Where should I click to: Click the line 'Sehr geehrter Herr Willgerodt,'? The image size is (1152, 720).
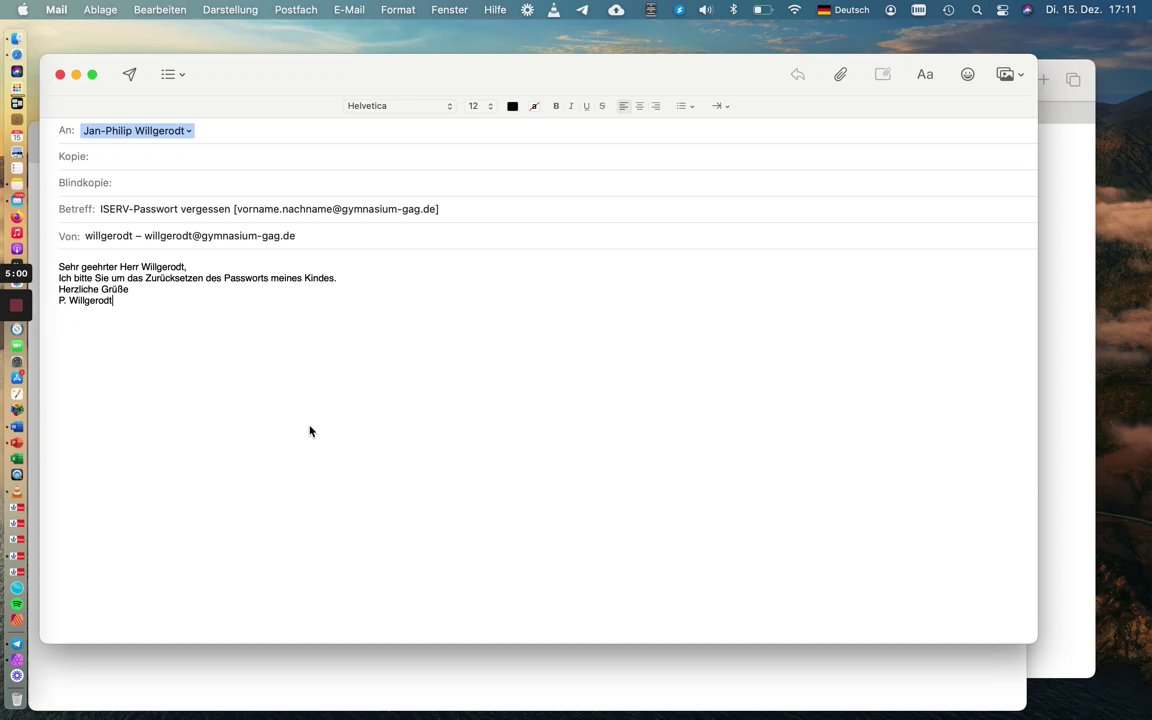pos(123,267)
